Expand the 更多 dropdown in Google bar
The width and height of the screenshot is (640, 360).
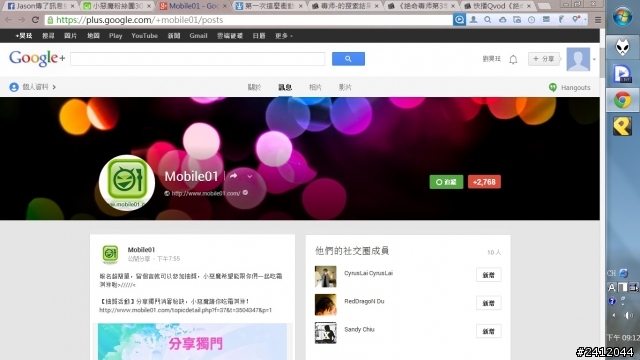(284, 36)
